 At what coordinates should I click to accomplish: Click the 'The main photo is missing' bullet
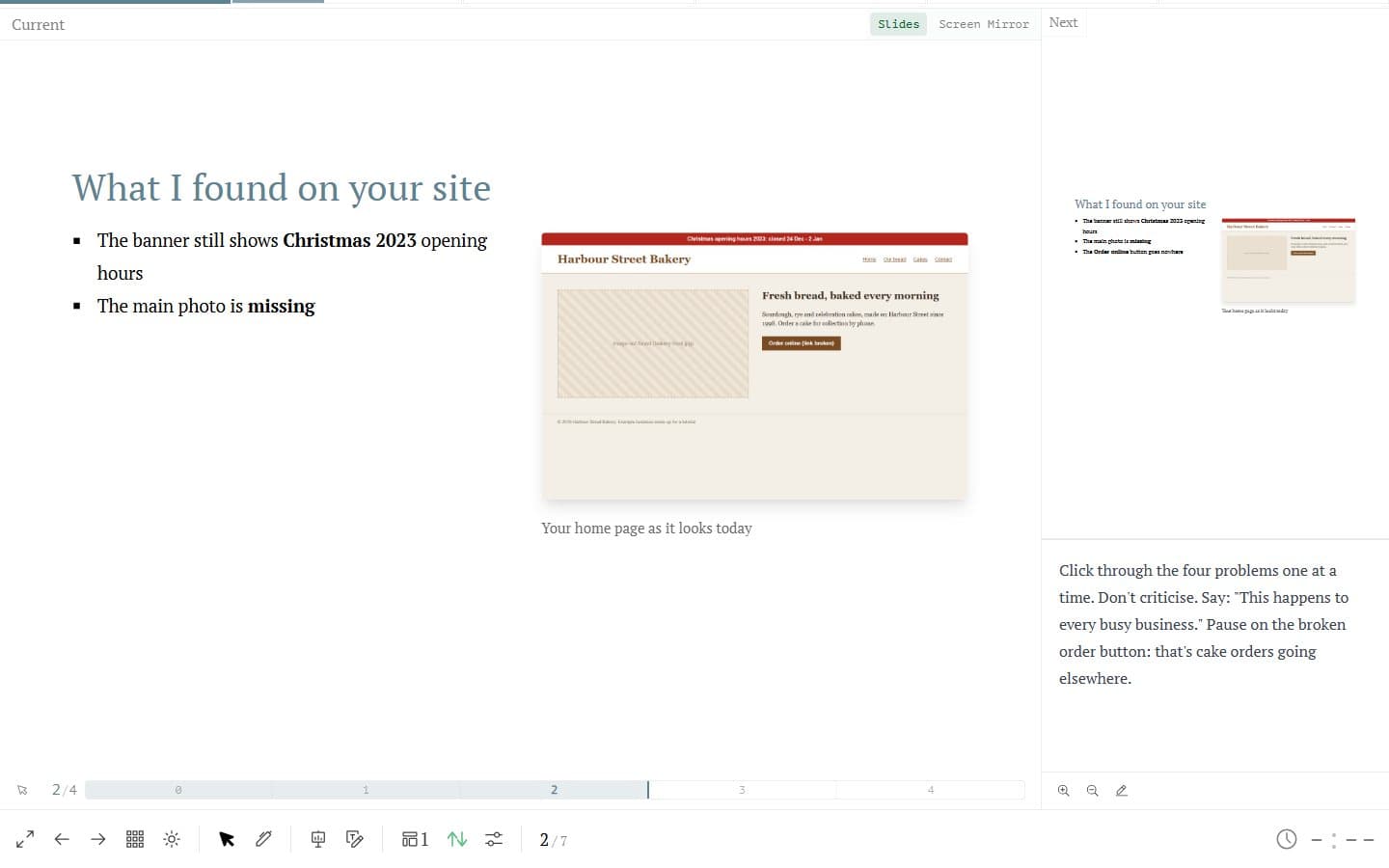205,306
